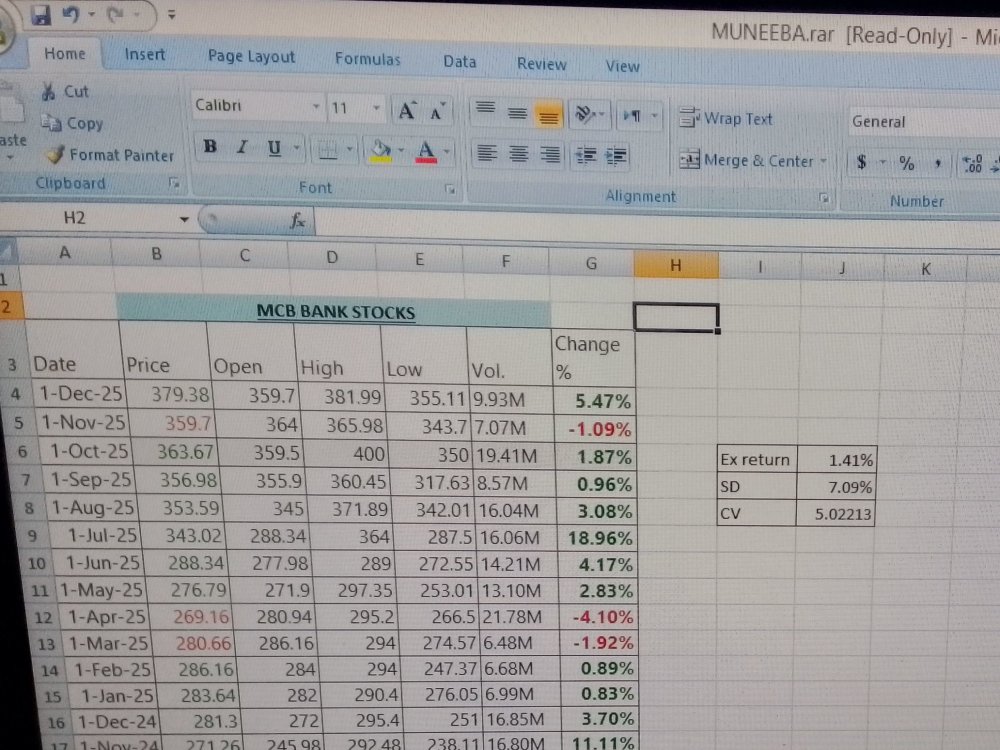Image resolution: width=1000 pixels, height=750 pixels.
Task: Select the SD value 7.09% cell
Action: (x=836, y=487)
